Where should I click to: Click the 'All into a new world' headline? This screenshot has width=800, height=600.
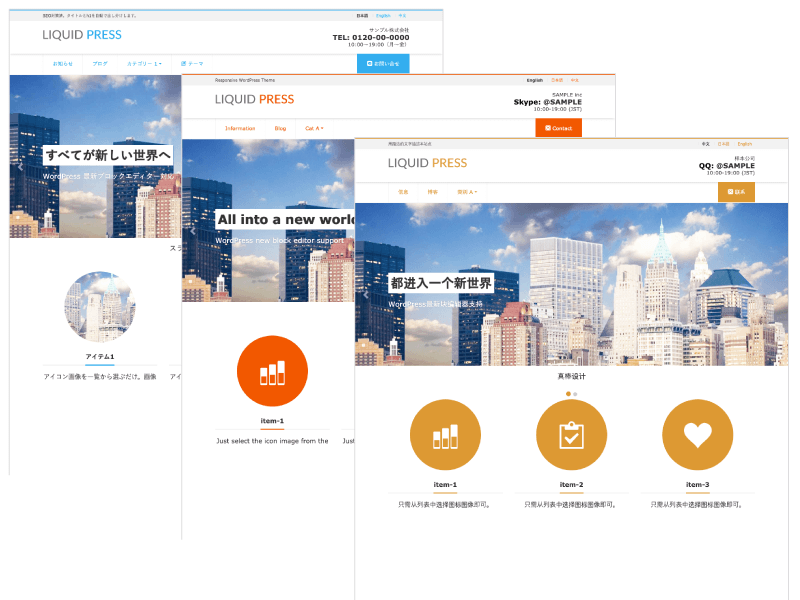point(286,219)
